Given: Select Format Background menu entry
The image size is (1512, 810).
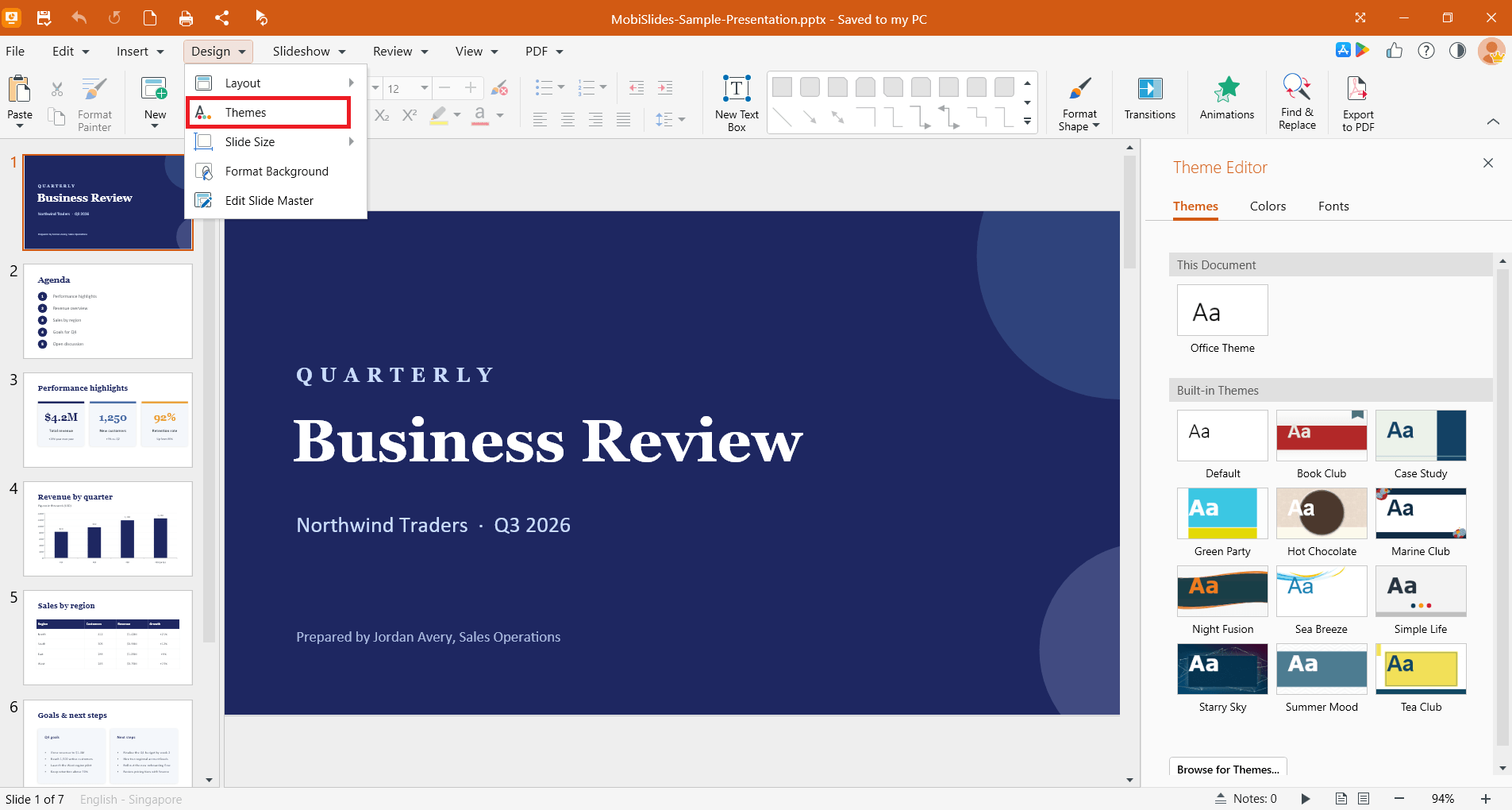Looking at the screenshot, I should pos(275,172).
